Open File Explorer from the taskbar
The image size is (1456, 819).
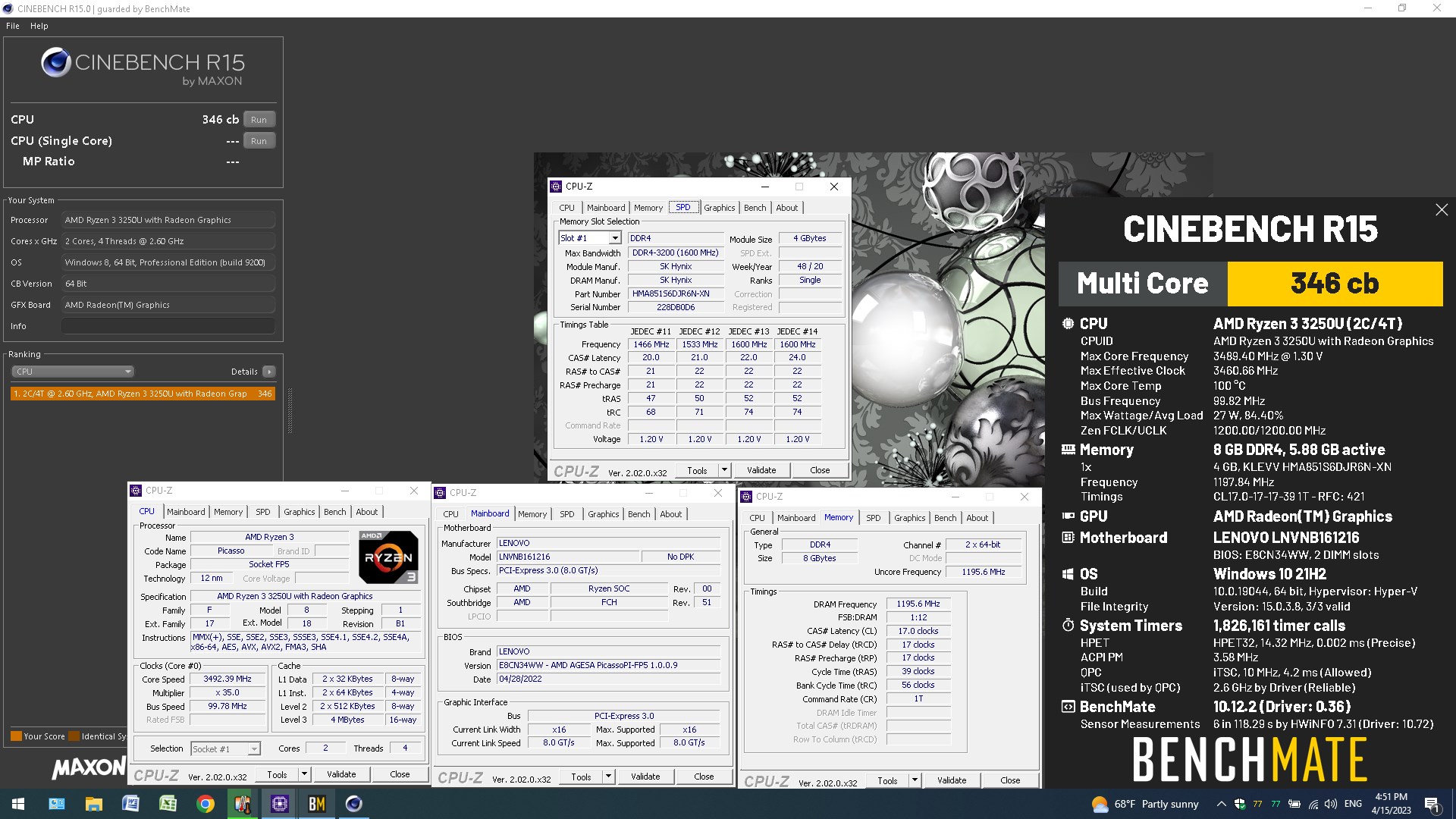point(94,804)
